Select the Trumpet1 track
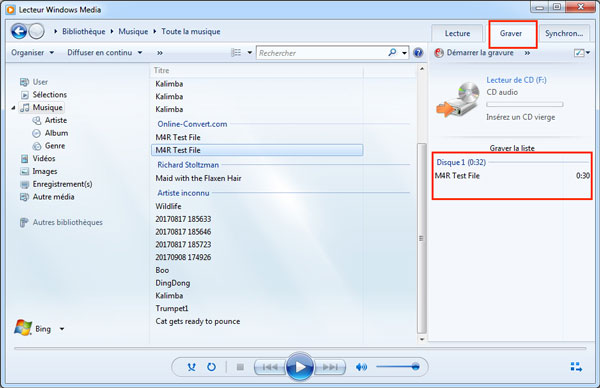 click(172, 308)
